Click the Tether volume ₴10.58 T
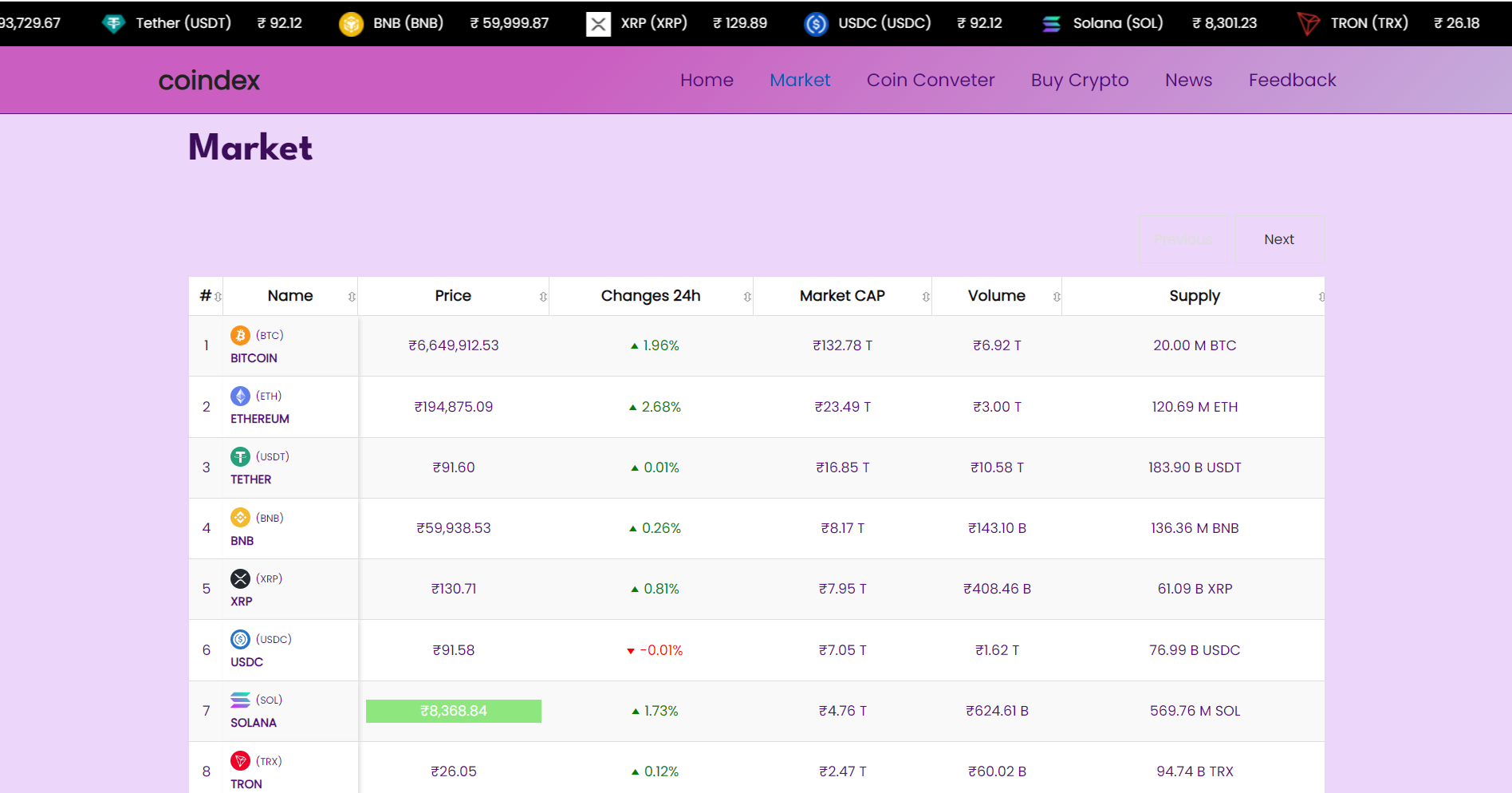Viewport: 1512px width, 793px height. pos(997,468)
